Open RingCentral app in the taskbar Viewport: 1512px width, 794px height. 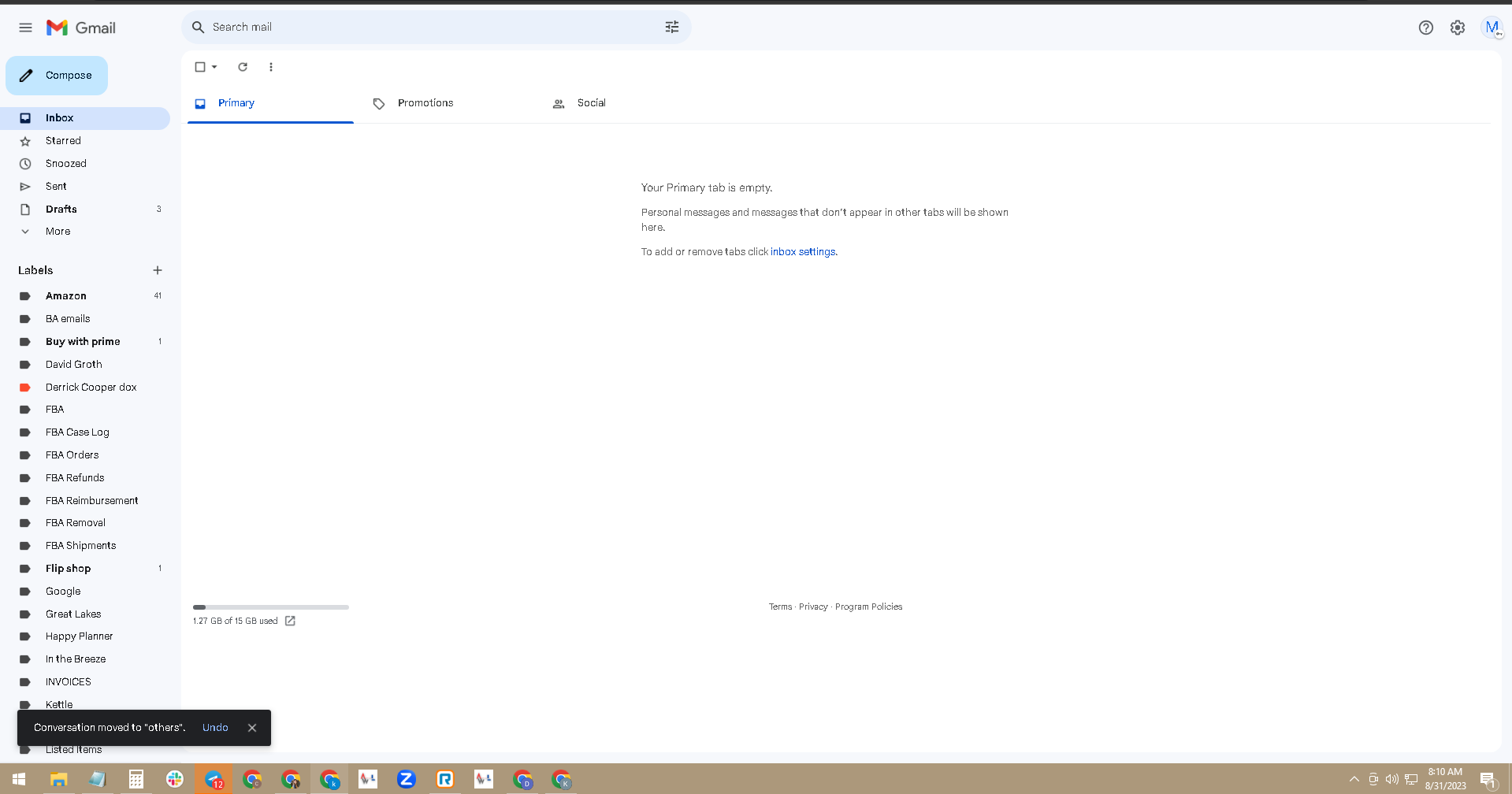coord(445,779)
